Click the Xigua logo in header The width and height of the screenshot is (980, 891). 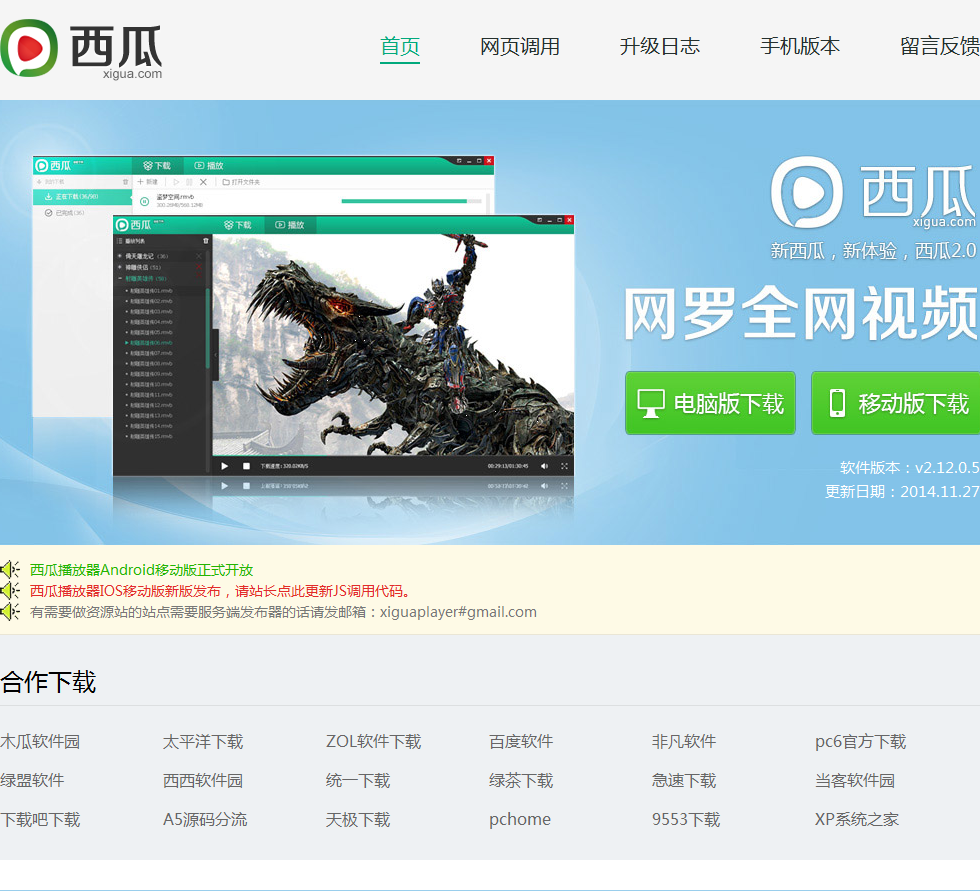point(81,49)
